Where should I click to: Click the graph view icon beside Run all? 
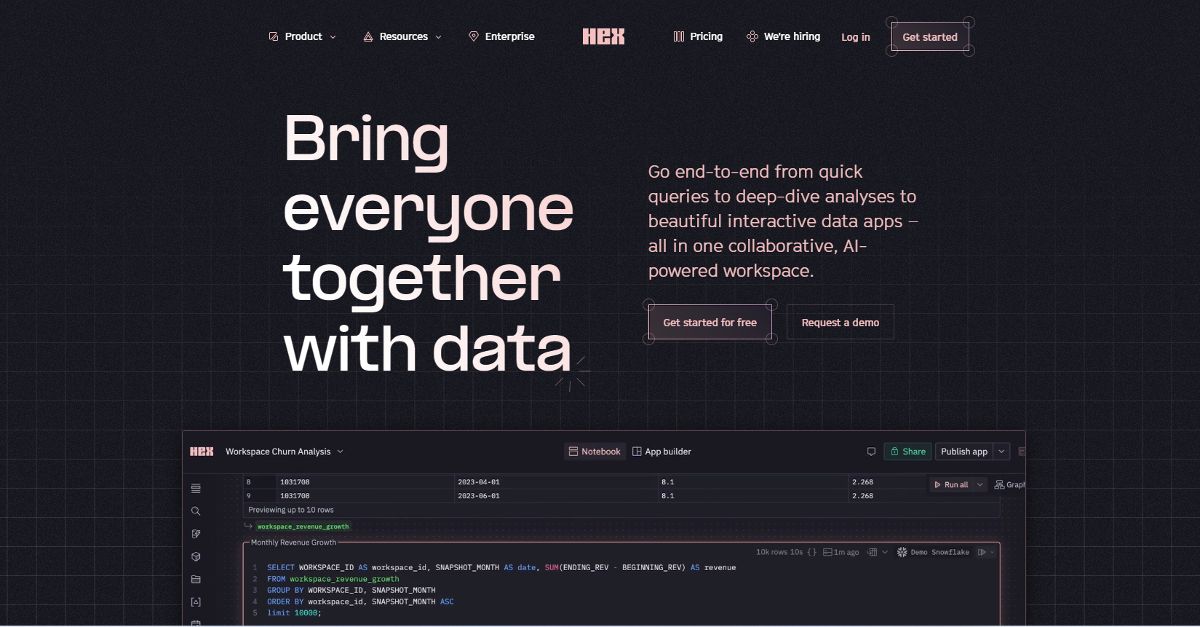[x=1000, y=484]
